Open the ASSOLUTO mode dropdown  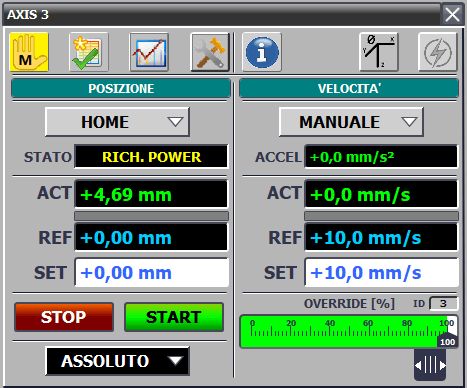click(117, 361)
